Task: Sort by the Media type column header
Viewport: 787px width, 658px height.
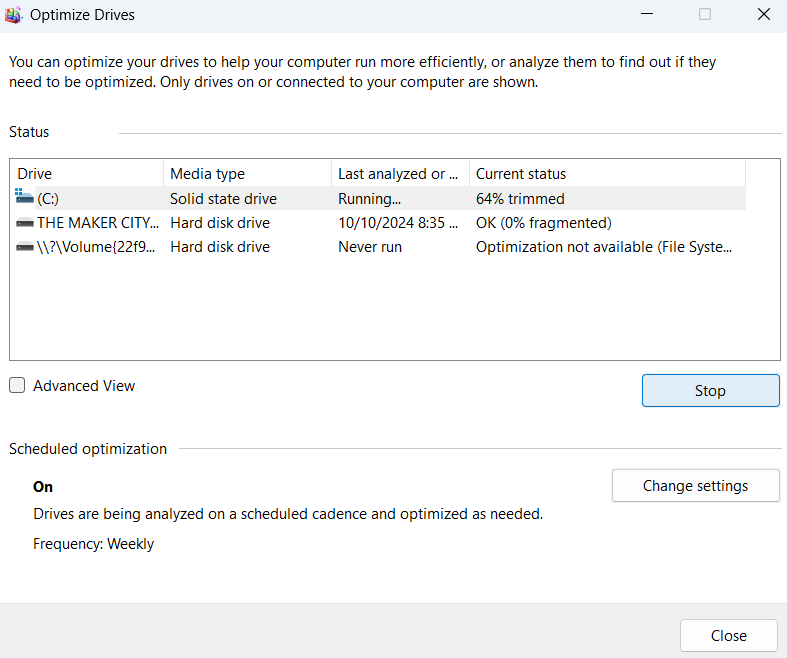Action: click(x=247, y=174)
